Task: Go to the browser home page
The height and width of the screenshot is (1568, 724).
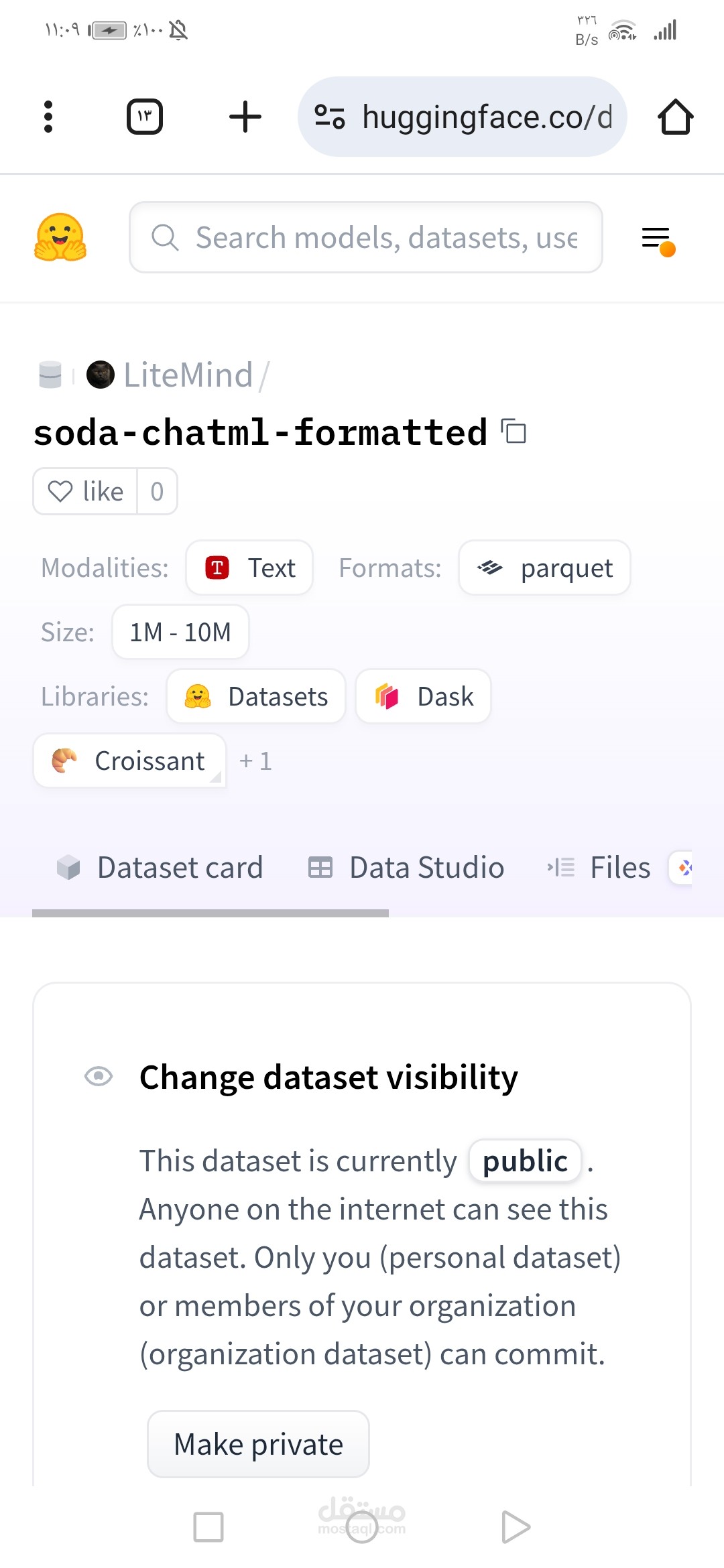Action: tap(675, 117)
